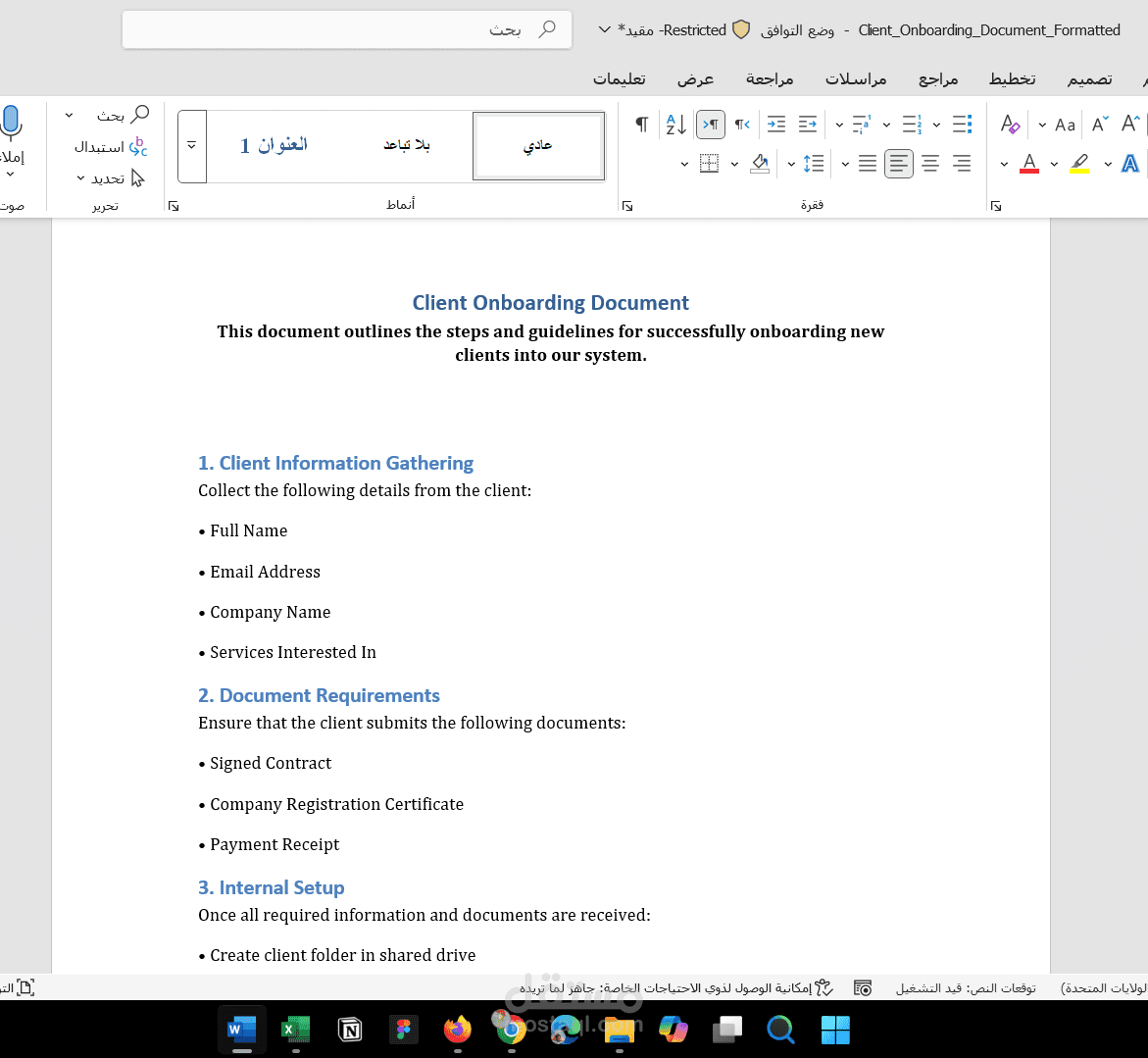The image size is (1148, 1058).
Task: Open the تحديد (Select) menu
Action: click(112, 178)
